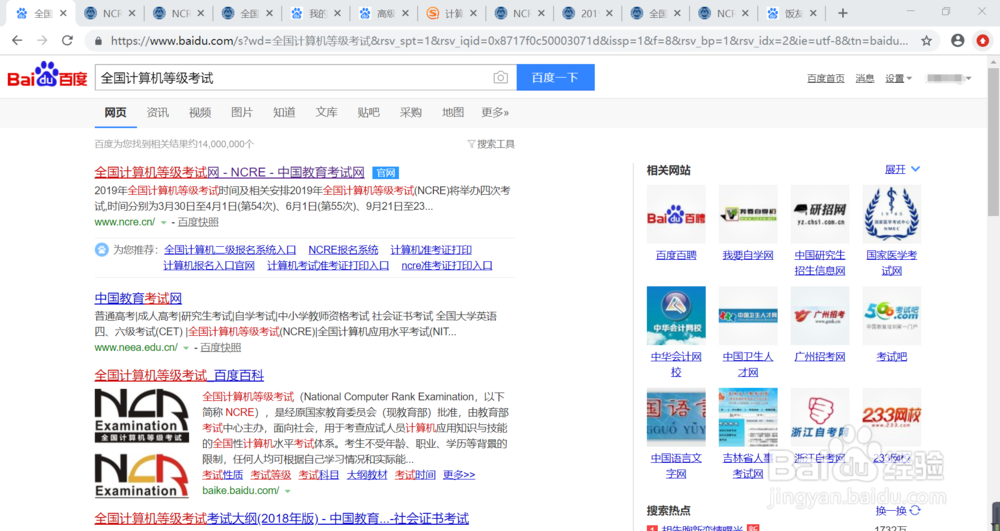Switch to the 饭友 browser tab

pyautogui.click(x=791, y=13)
